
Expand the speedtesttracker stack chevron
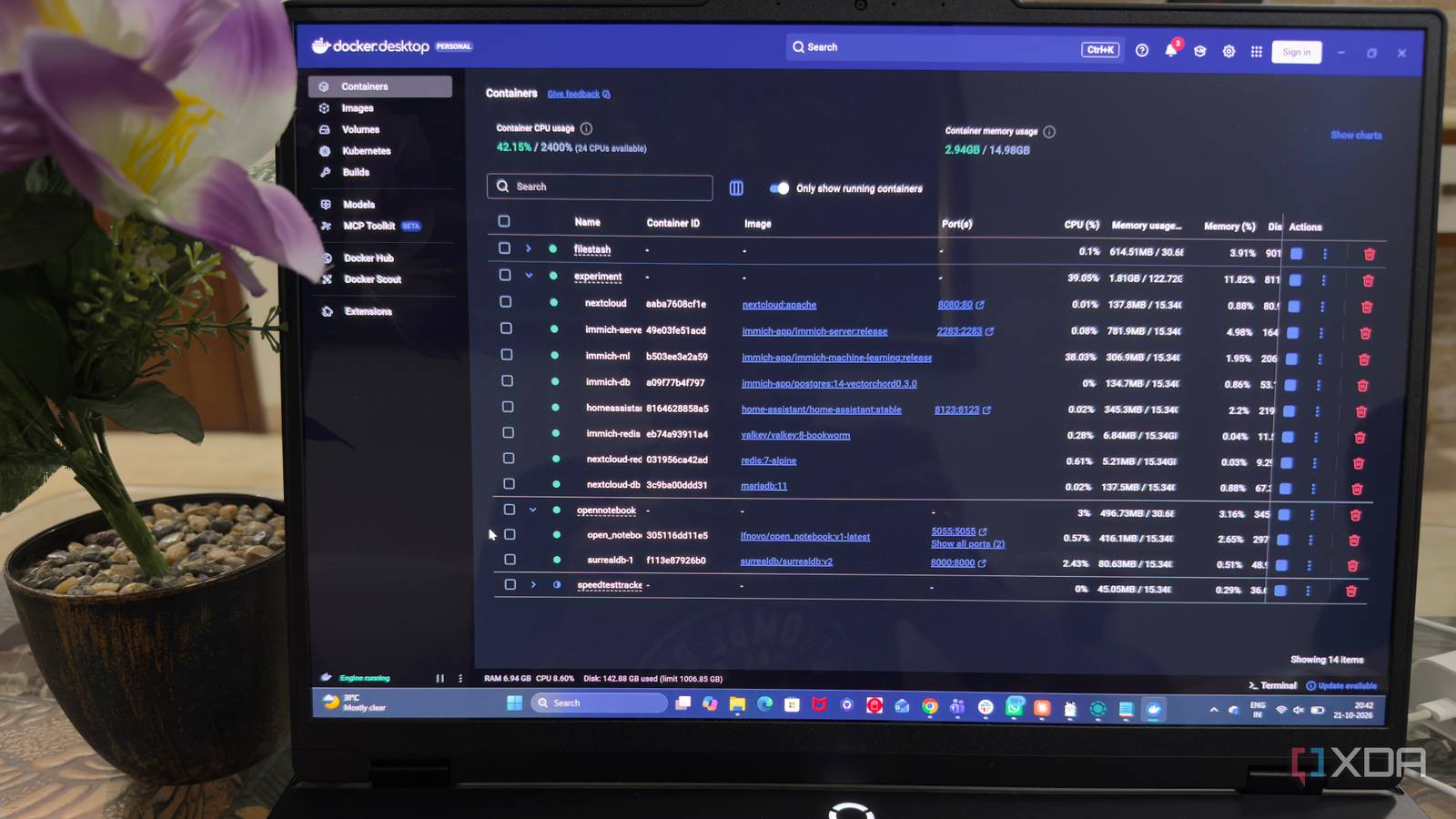533,584
